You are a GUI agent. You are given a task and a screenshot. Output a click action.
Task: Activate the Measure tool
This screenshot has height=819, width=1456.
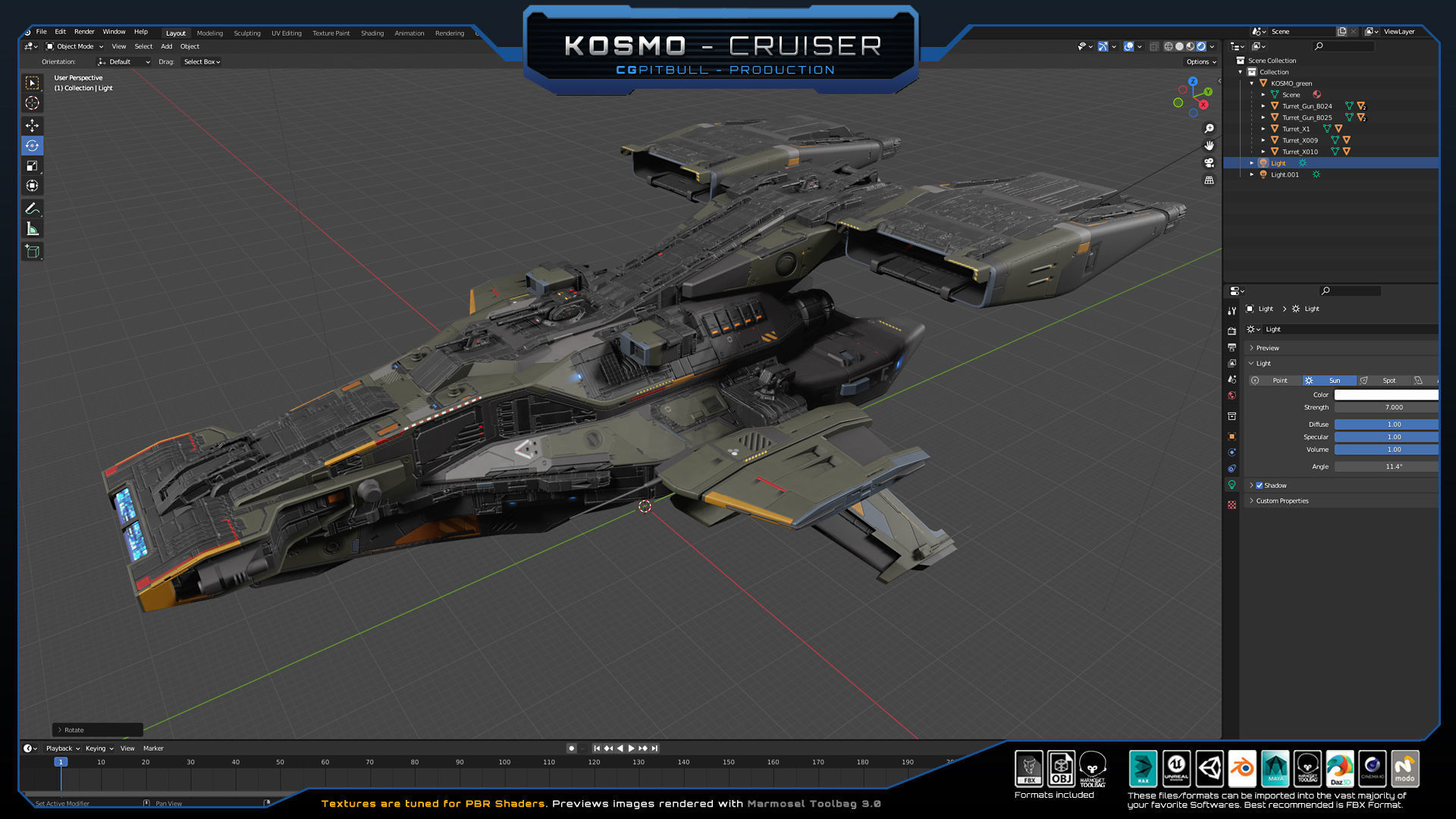tap(32, 227)
